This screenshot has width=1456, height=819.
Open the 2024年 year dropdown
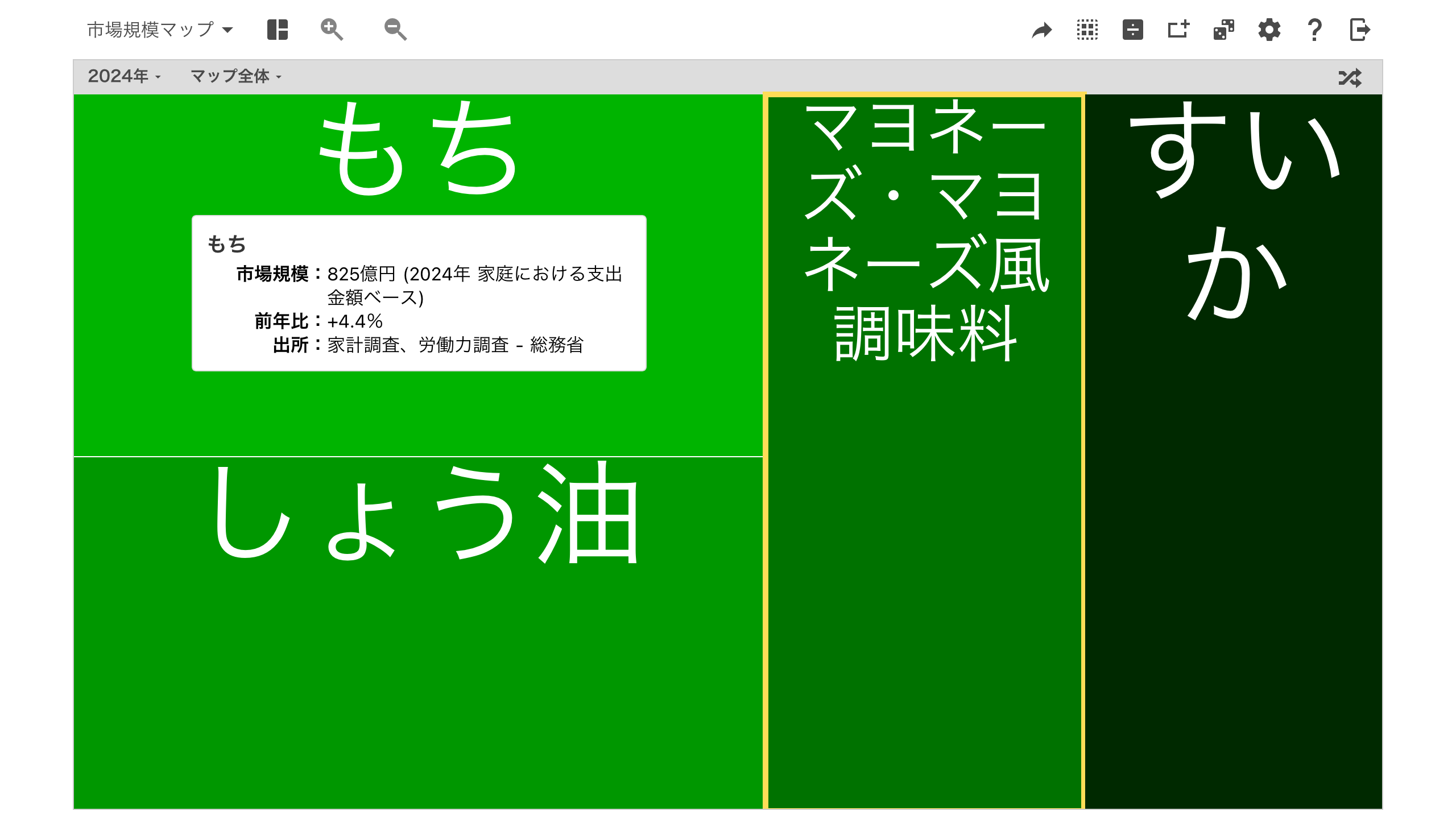(124, 76)
